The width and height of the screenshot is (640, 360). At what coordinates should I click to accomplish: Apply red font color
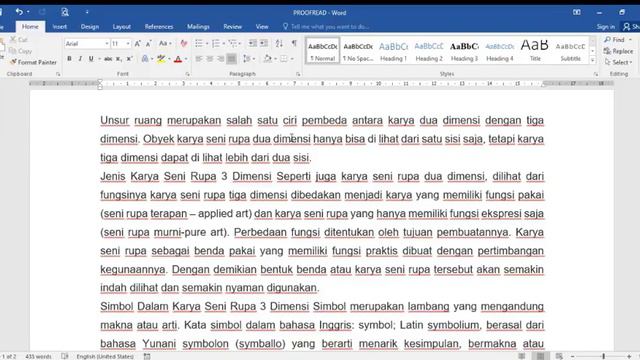click(178, 59)
